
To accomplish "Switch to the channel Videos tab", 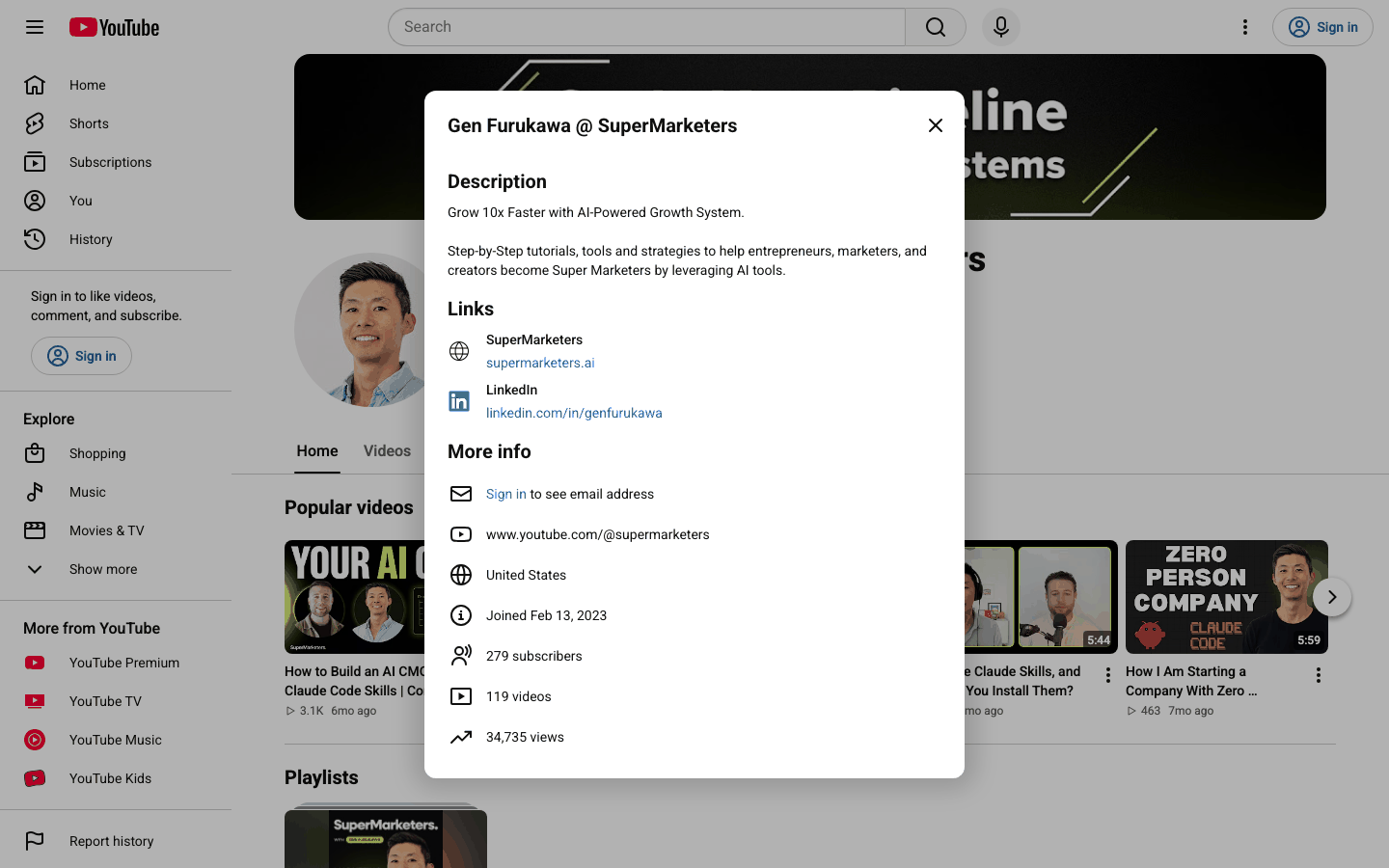I will pos(387,451).
